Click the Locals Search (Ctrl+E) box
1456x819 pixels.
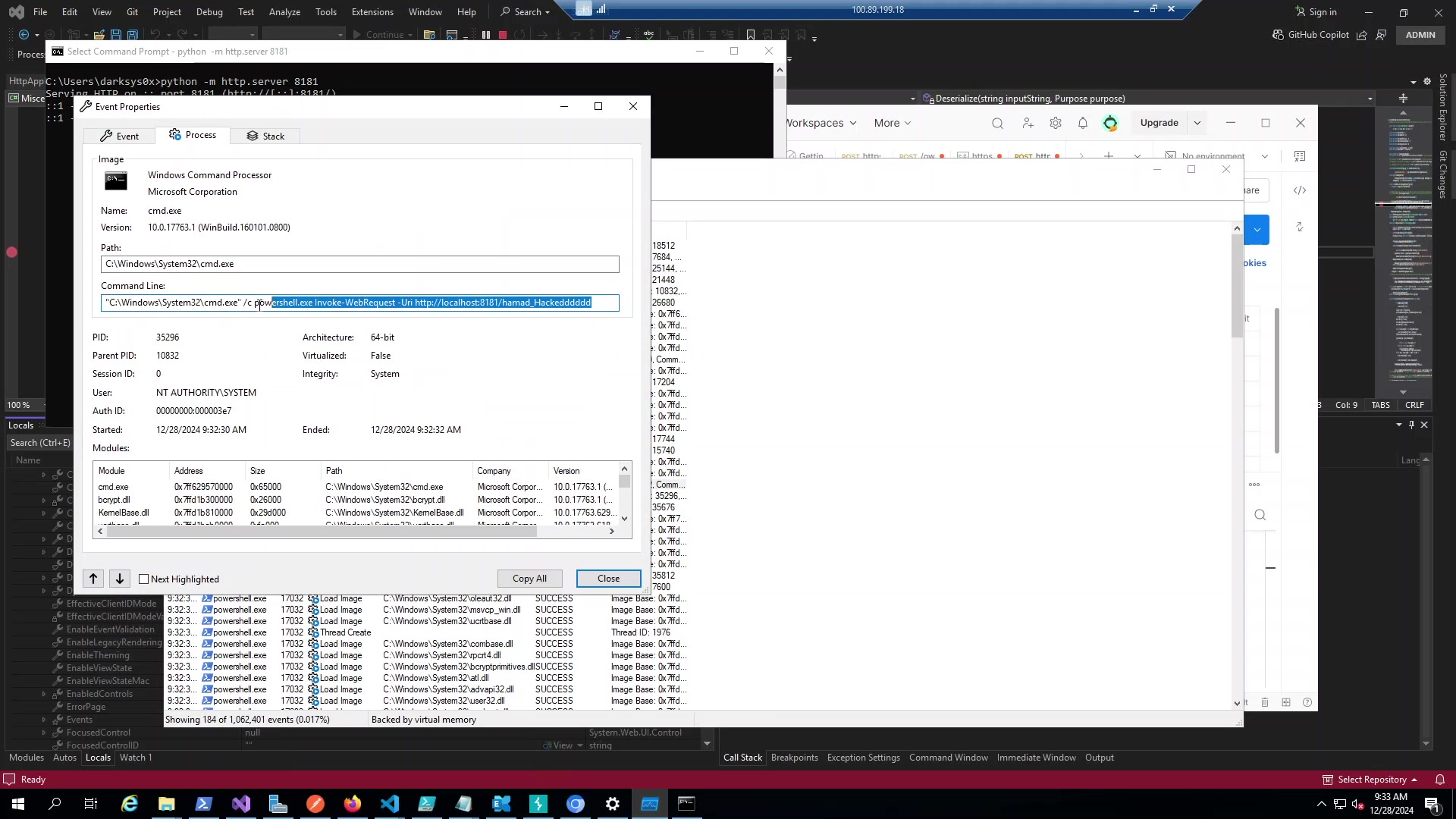(40, 443)
